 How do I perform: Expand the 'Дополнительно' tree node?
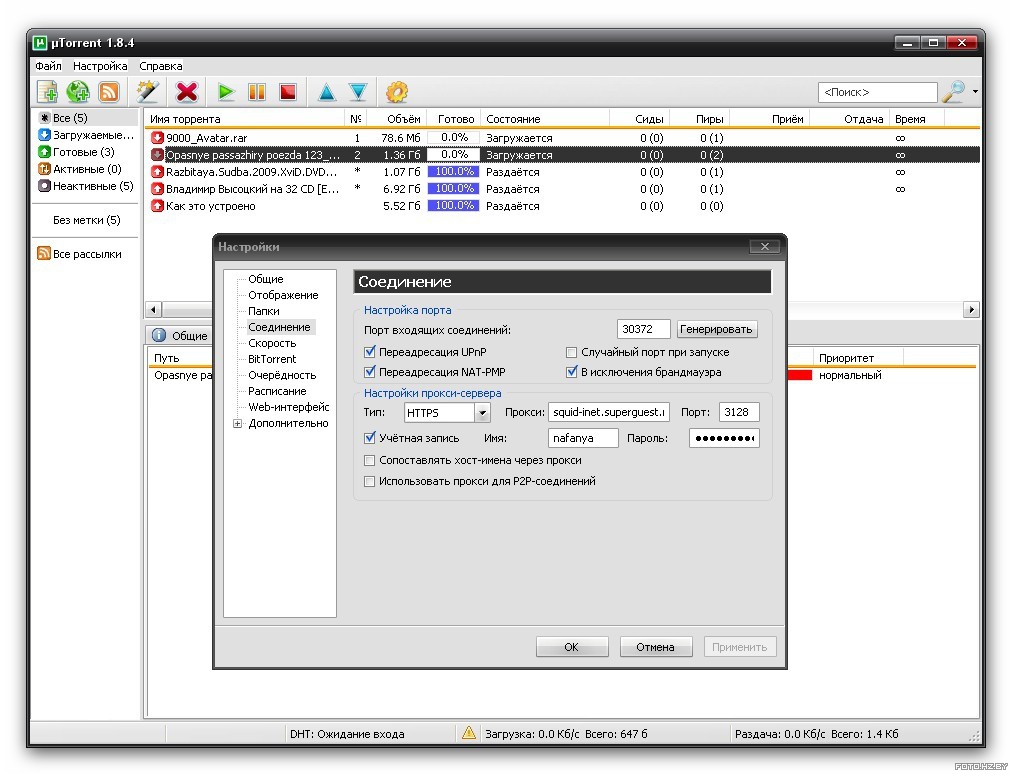238,423
